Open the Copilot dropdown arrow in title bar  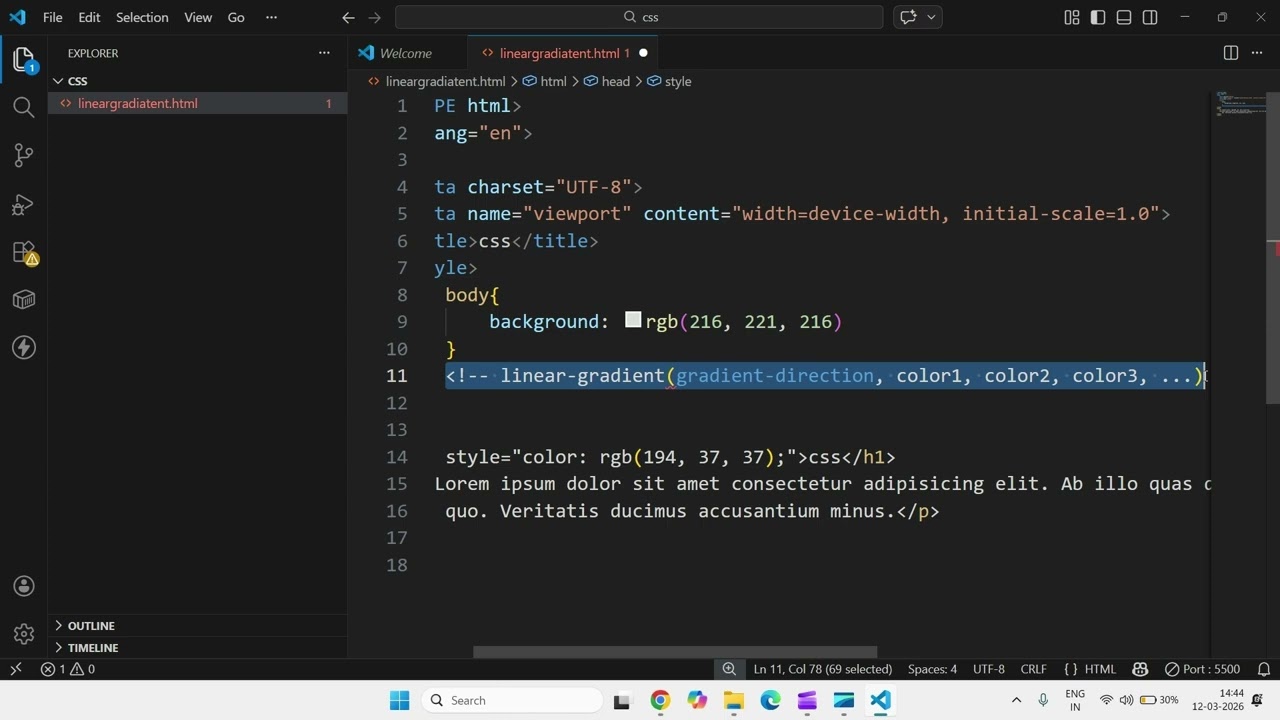tap(932, 17)
